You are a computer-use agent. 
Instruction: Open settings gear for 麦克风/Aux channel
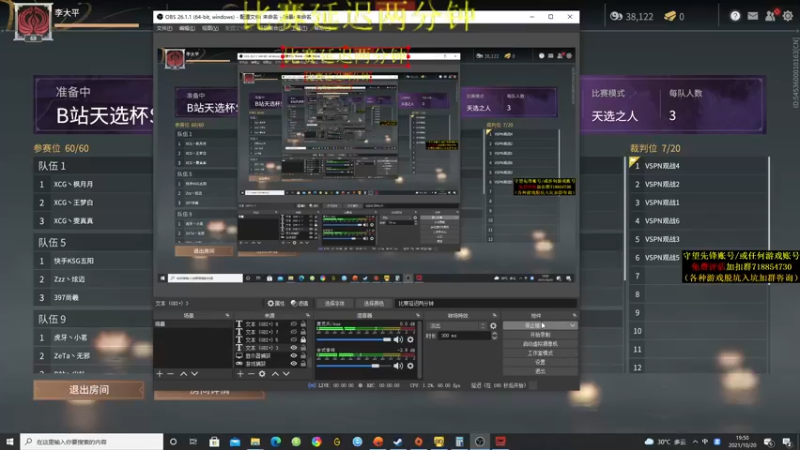click(x=410, y=339)
